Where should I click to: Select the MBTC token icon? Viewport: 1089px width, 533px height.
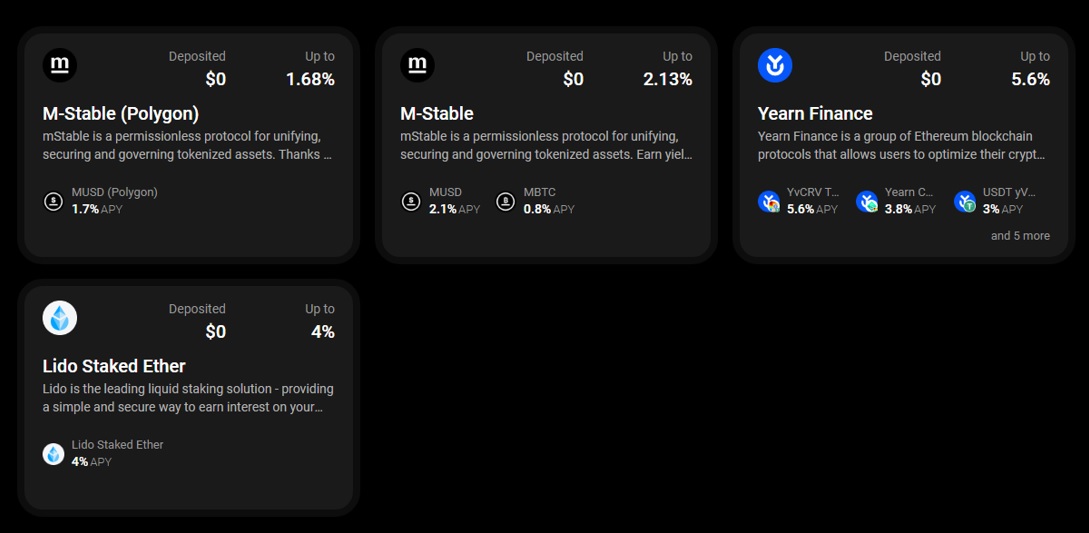[505, 202]
